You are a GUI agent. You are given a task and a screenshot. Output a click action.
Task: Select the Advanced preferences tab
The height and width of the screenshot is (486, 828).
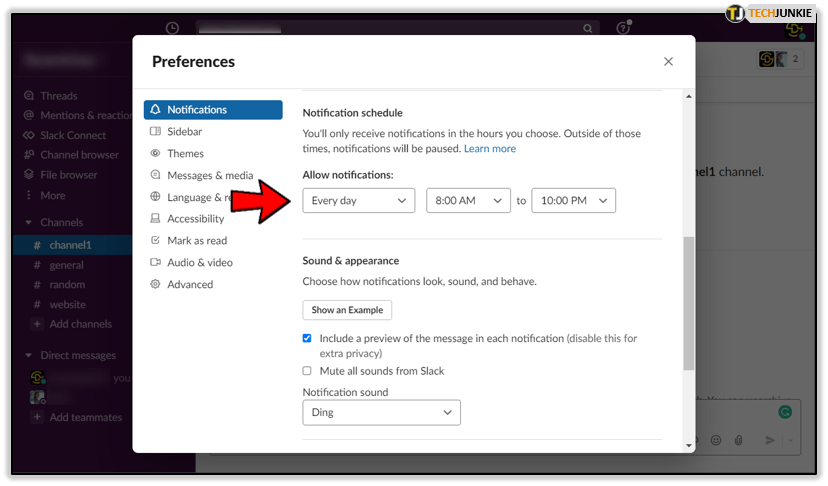(190, 285)
